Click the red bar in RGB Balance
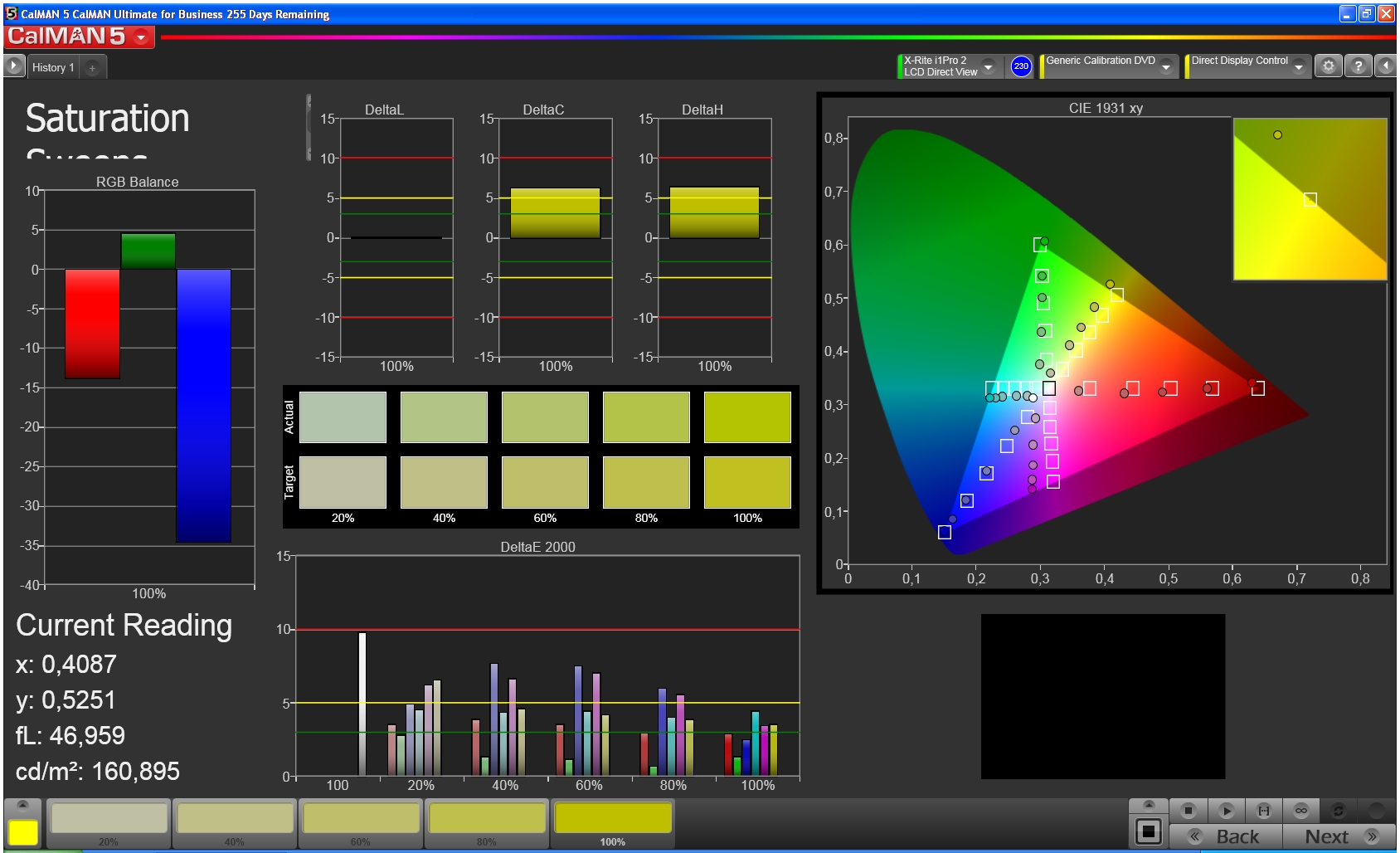 [92, 324]
